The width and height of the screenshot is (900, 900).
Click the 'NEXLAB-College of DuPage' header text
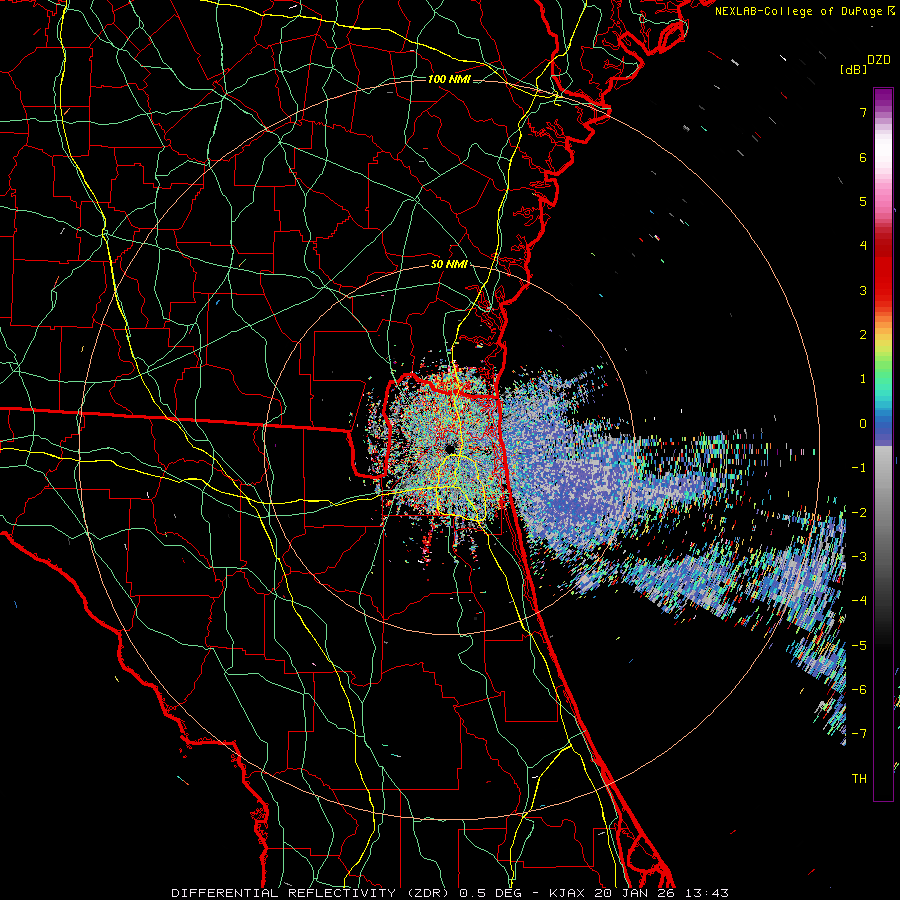point(800,11)
